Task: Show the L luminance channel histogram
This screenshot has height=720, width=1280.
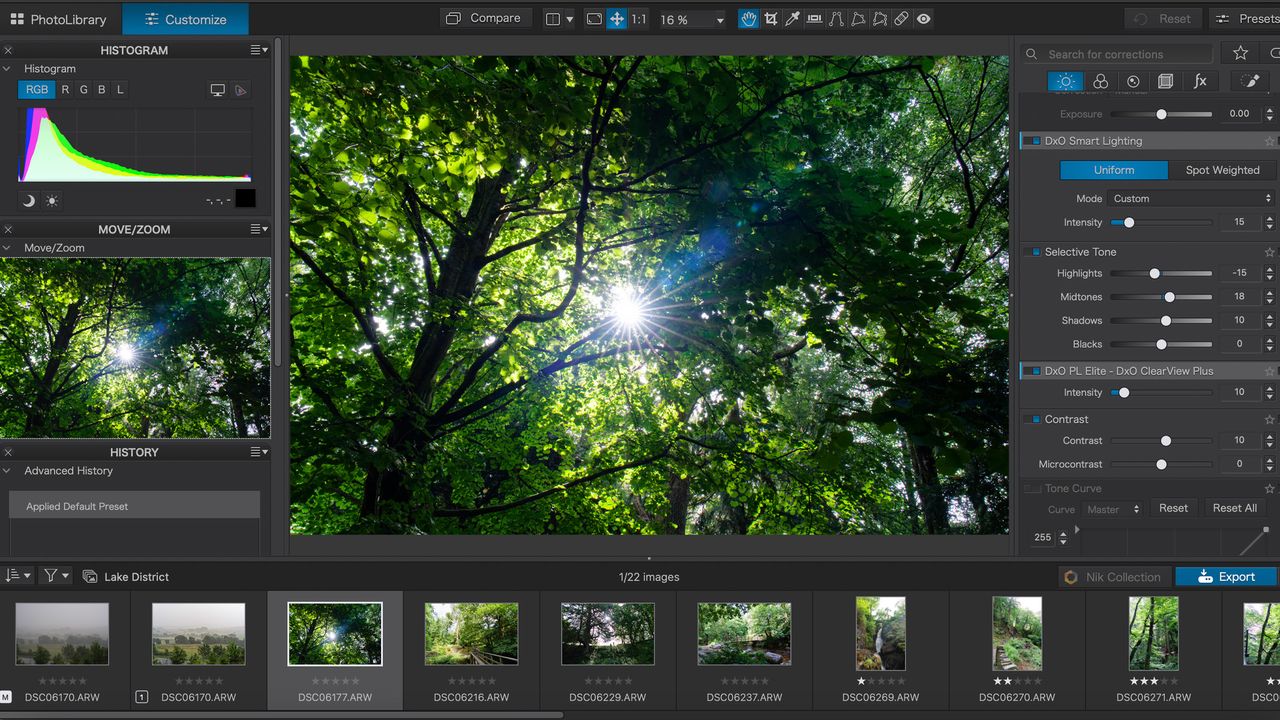Action: 120,90
